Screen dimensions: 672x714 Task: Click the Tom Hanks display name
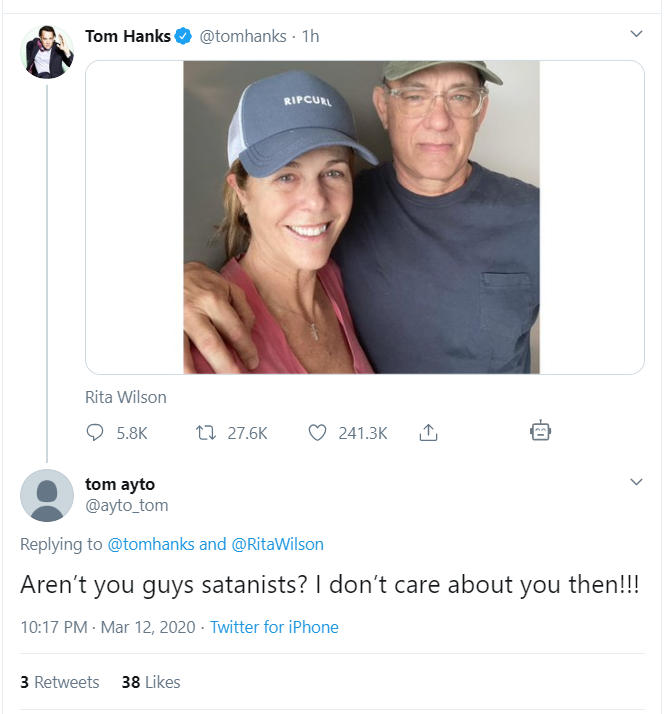pos(127,36)
